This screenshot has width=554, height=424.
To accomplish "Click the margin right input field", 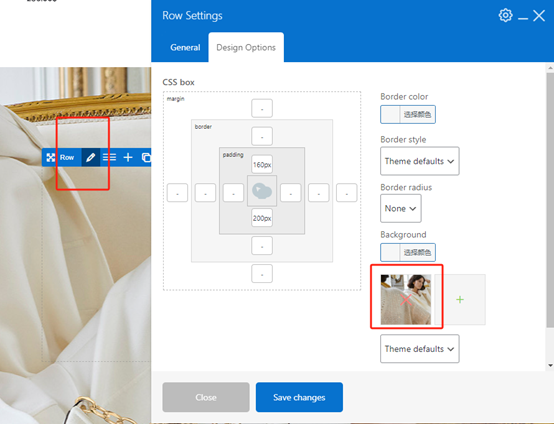I will click(346, 193).
